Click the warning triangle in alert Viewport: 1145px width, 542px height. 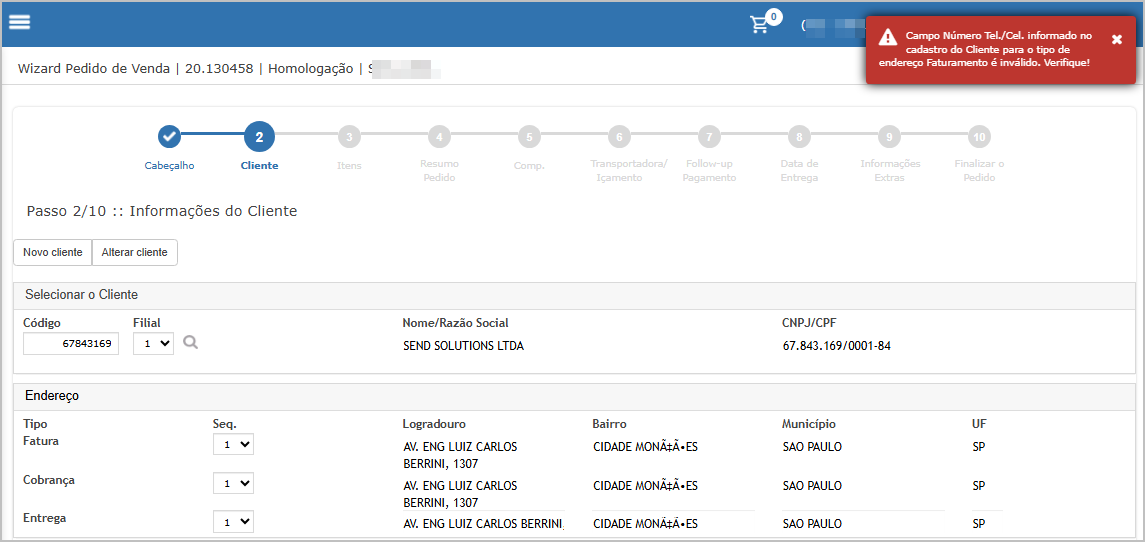pos(887,38)
